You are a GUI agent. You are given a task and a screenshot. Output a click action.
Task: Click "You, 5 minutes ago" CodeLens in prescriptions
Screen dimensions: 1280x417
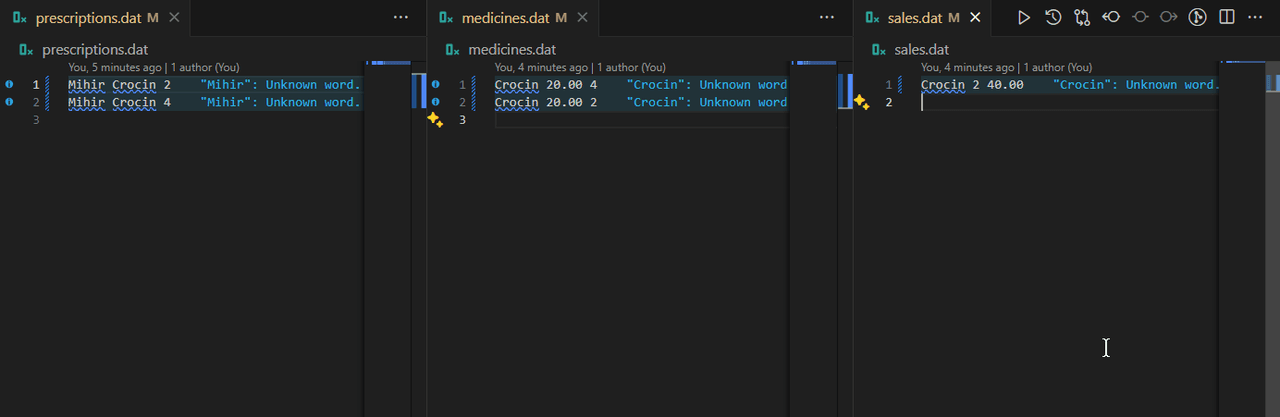coord(116,67)
